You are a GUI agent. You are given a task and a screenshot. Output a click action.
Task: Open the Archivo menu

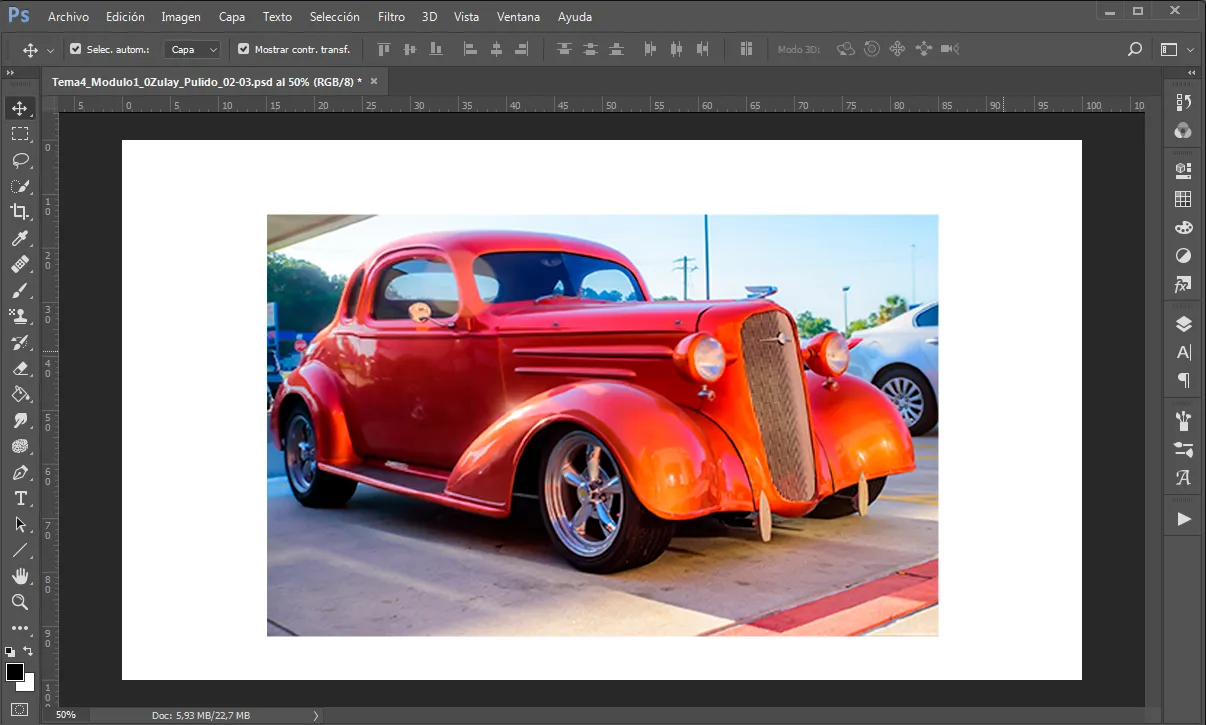[x=68, y=17]
